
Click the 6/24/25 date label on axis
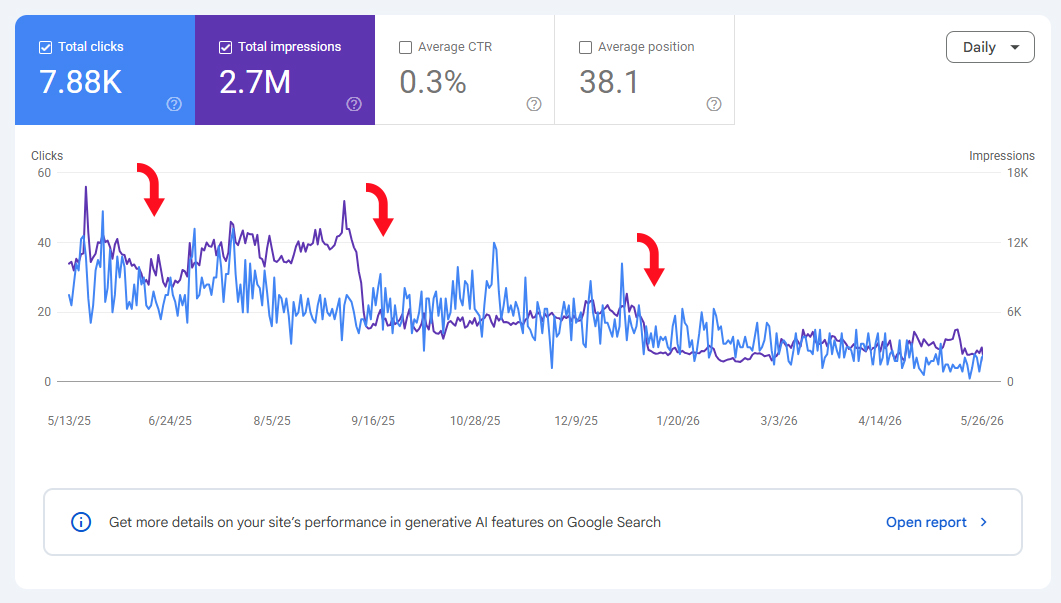(170, 421)
